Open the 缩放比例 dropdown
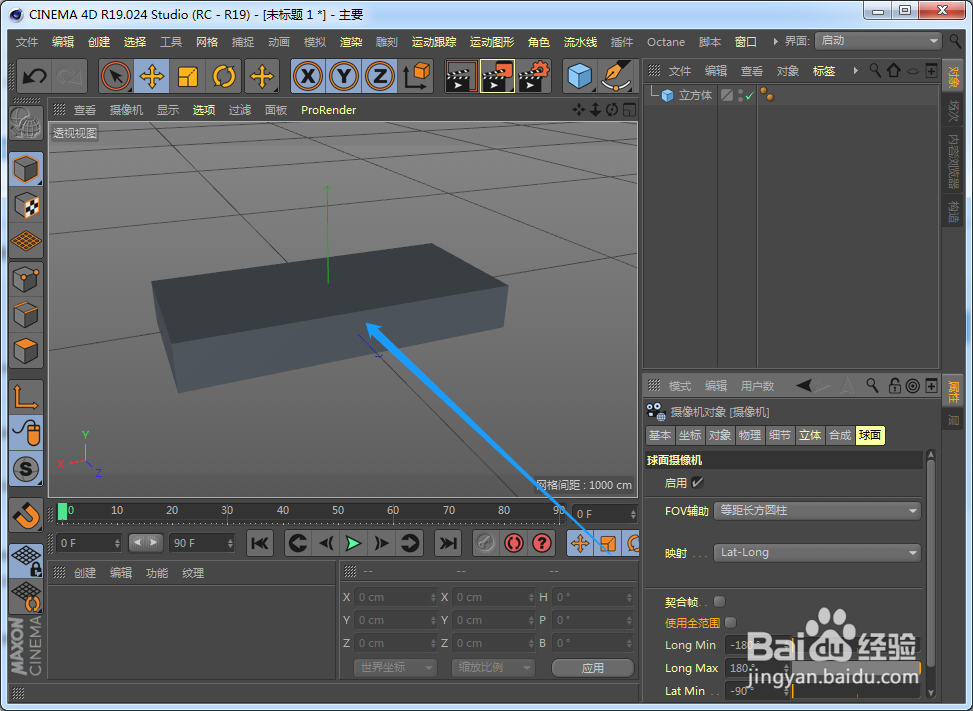973x711 pixels. [x=493, y=668]
